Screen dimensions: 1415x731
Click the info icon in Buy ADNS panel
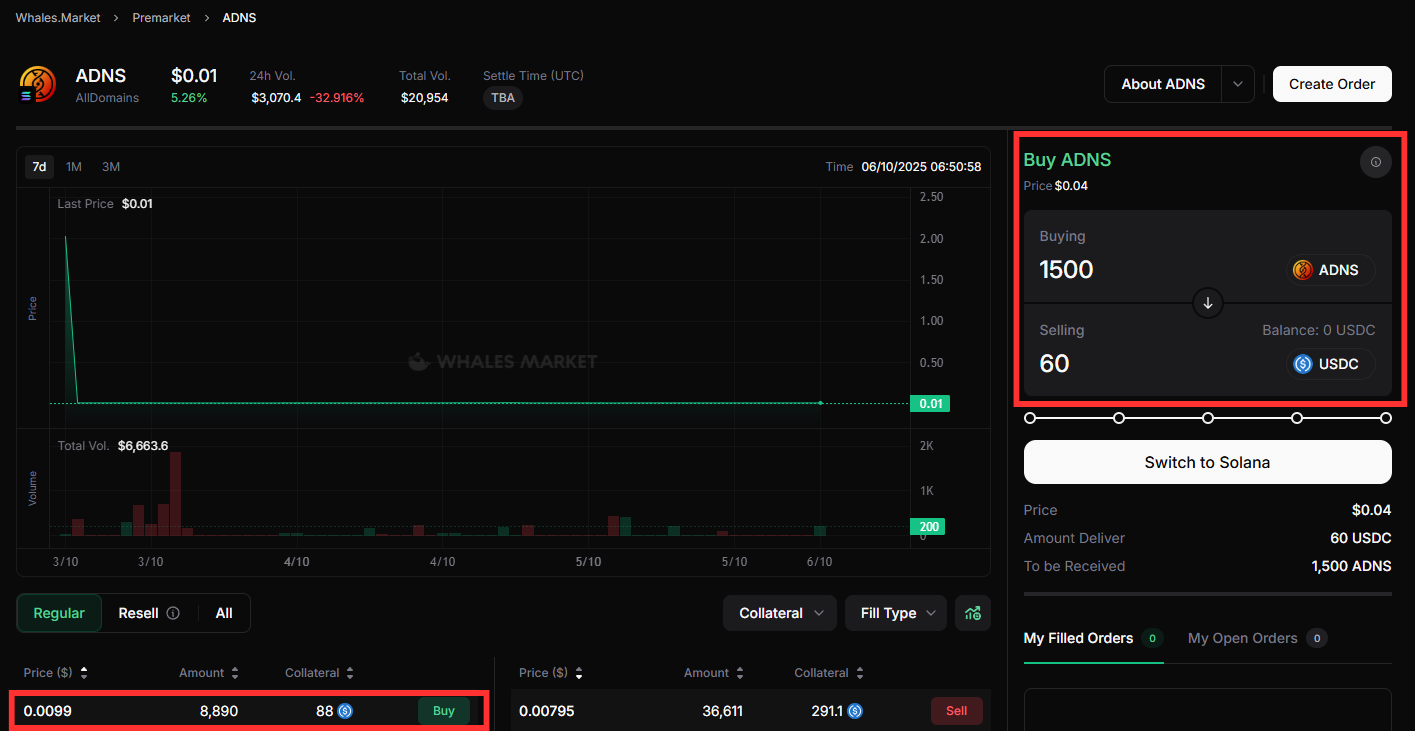pyautogui.click(x=1375, y=162)
